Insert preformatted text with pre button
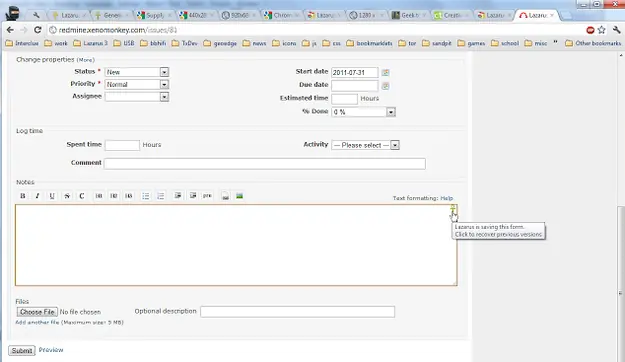This screenshot has height=362, width=625. (x=207, y=196)
